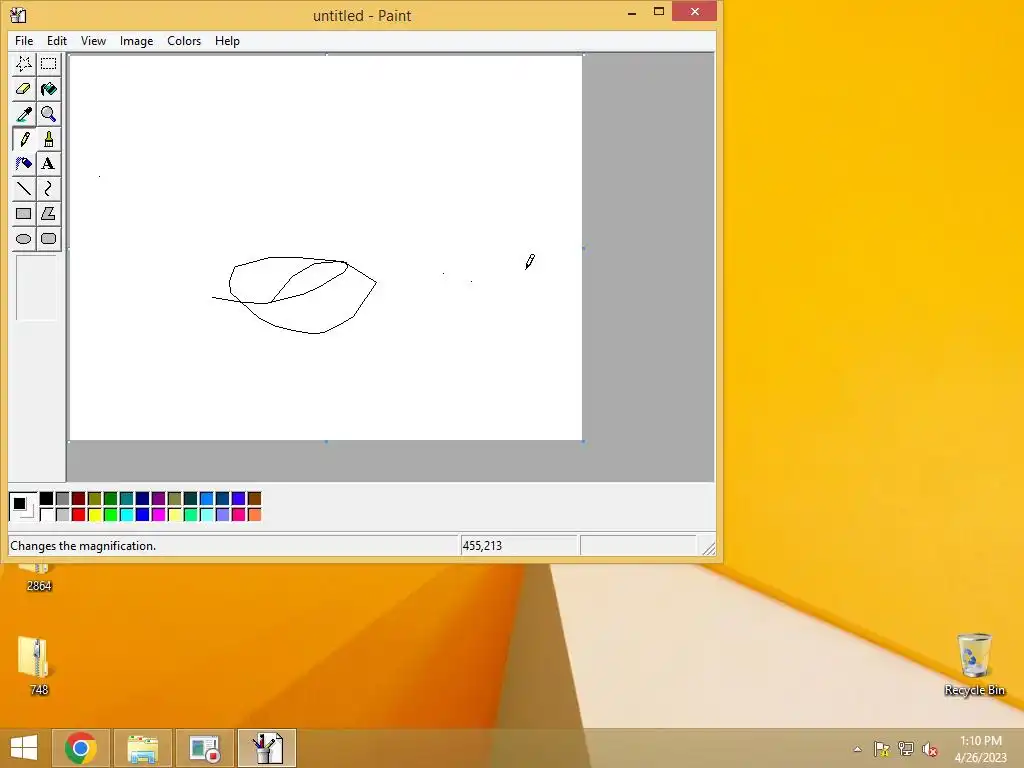Click the window resize grip in status bar
The width and height of the screenshot is (1024, 768).
pyautogui.click(x=708, y=548)
